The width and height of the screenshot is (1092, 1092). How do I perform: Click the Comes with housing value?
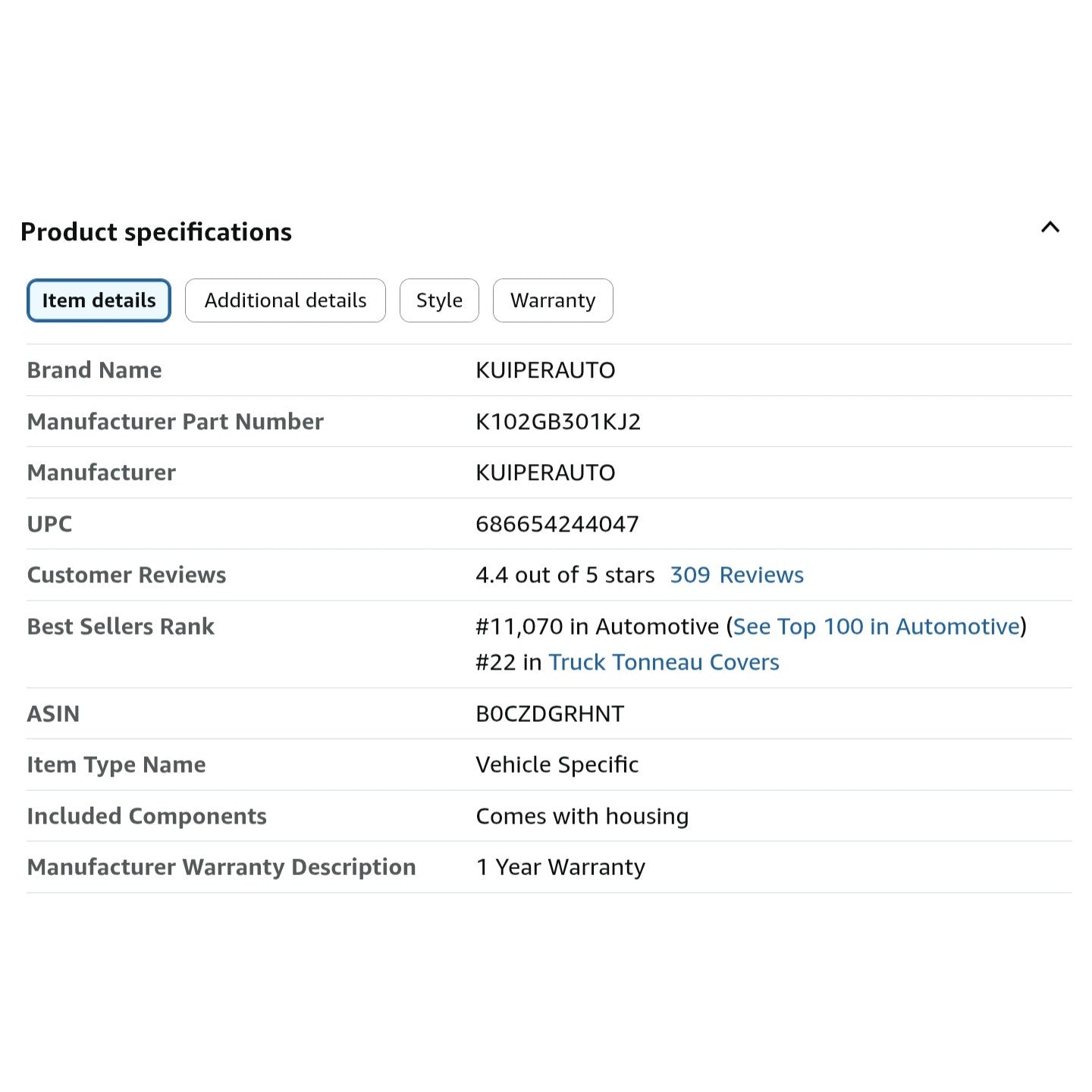[582, 816]
